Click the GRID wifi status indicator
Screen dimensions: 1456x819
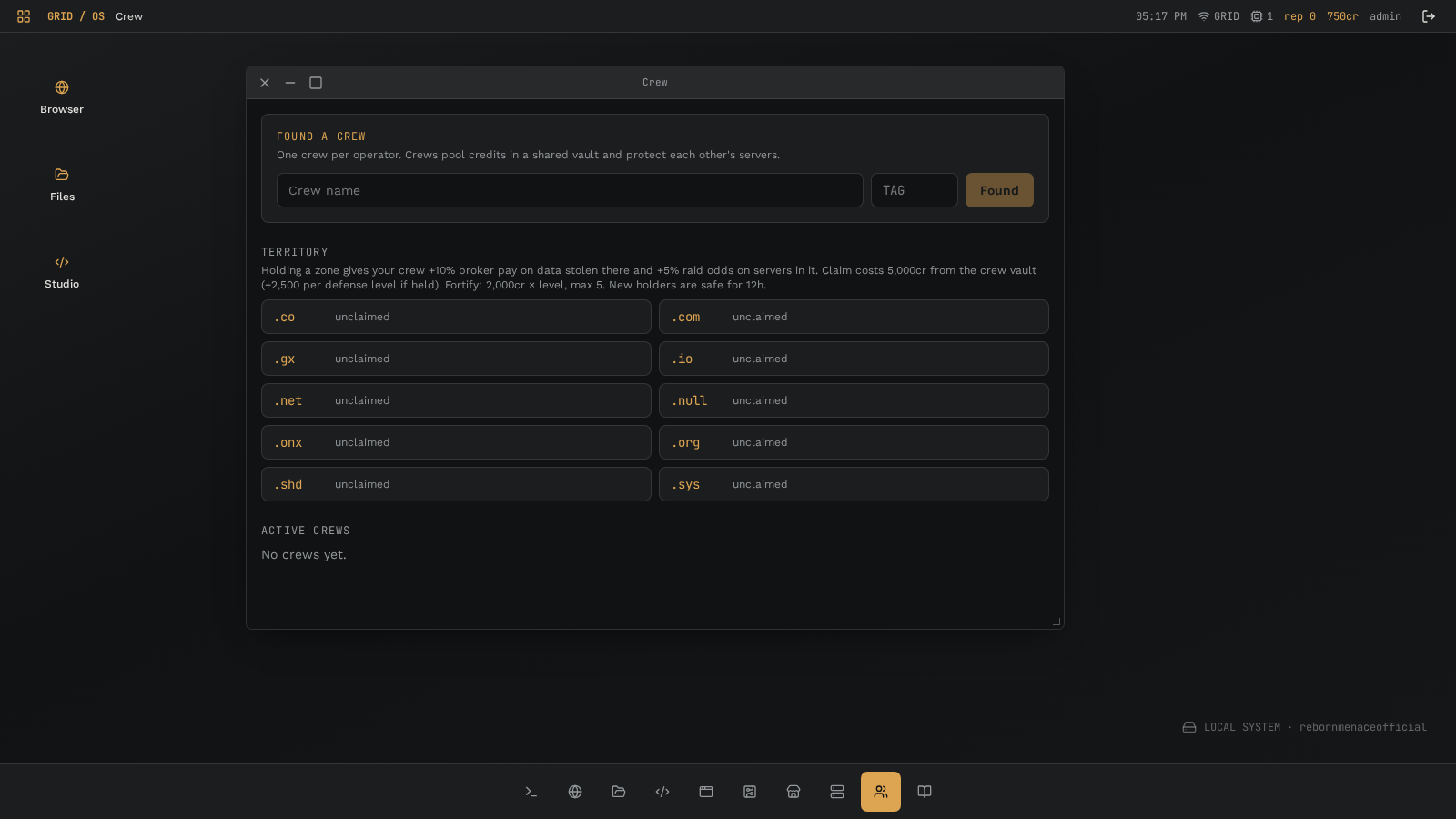pyautogui.click(x=1218, y=16)
